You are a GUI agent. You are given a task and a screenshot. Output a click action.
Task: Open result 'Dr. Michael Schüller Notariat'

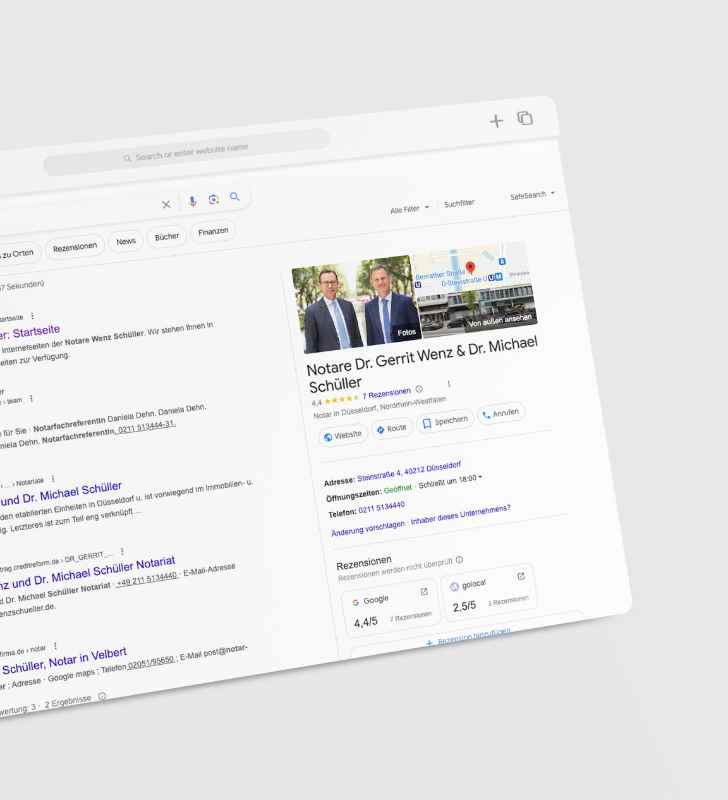pos(88,573)
